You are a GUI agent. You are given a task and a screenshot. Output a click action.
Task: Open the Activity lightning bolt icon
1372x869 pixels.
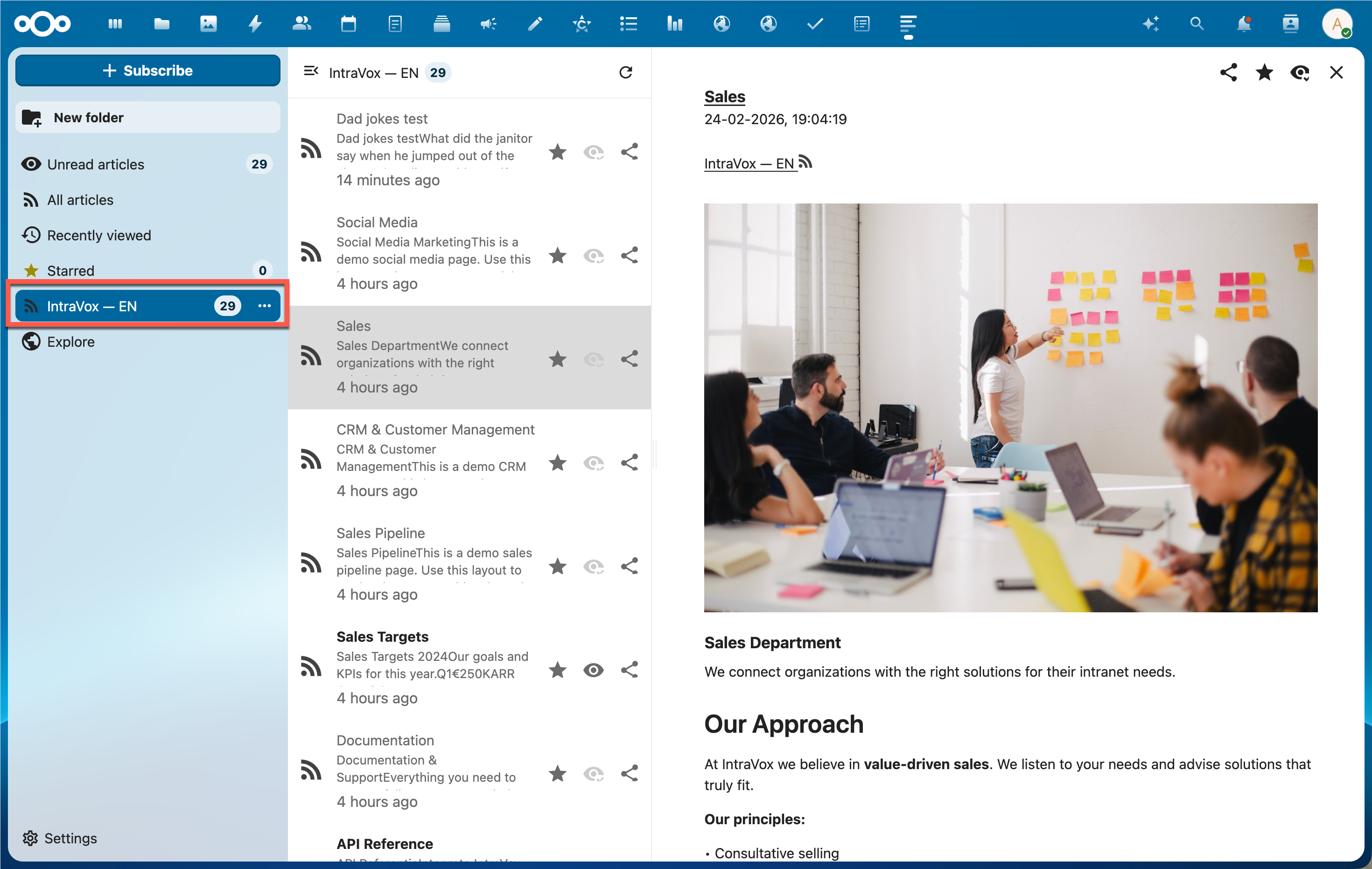pos(255,24)
